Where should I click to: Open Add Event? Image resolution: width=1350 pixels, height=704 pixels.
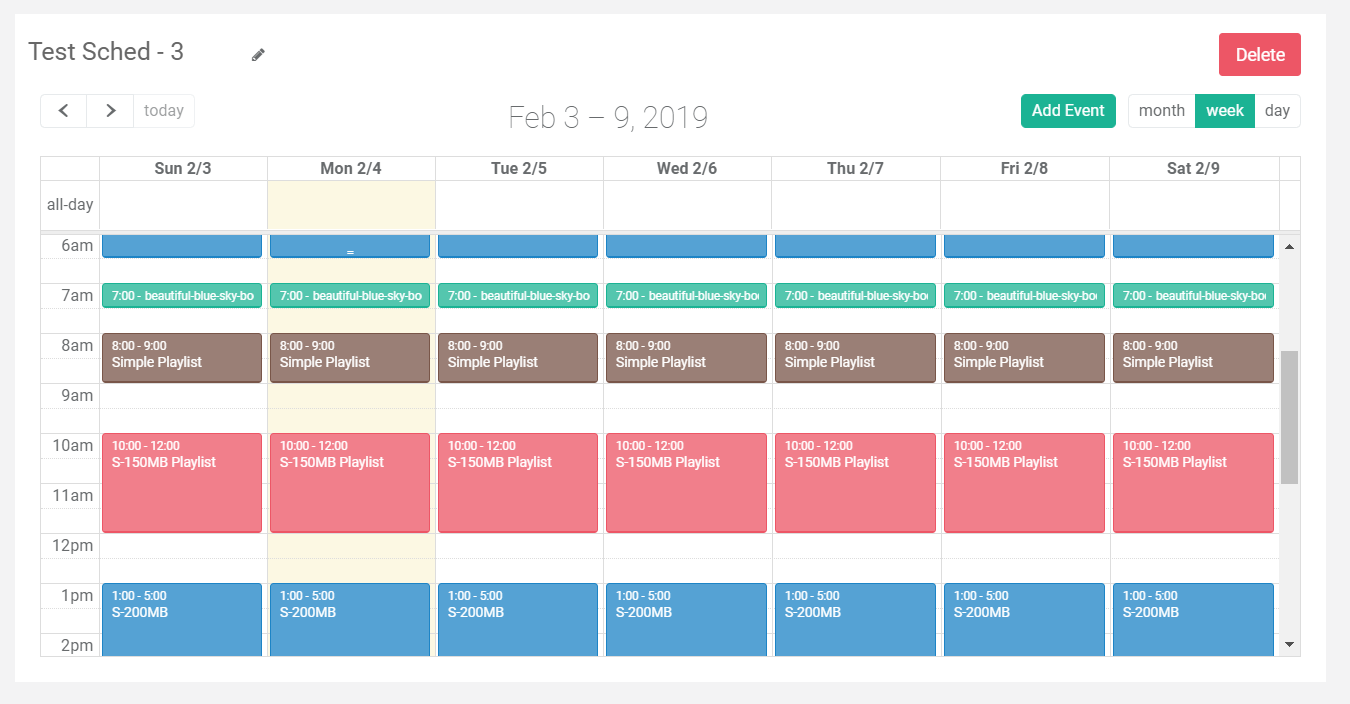coord(1068,110)
